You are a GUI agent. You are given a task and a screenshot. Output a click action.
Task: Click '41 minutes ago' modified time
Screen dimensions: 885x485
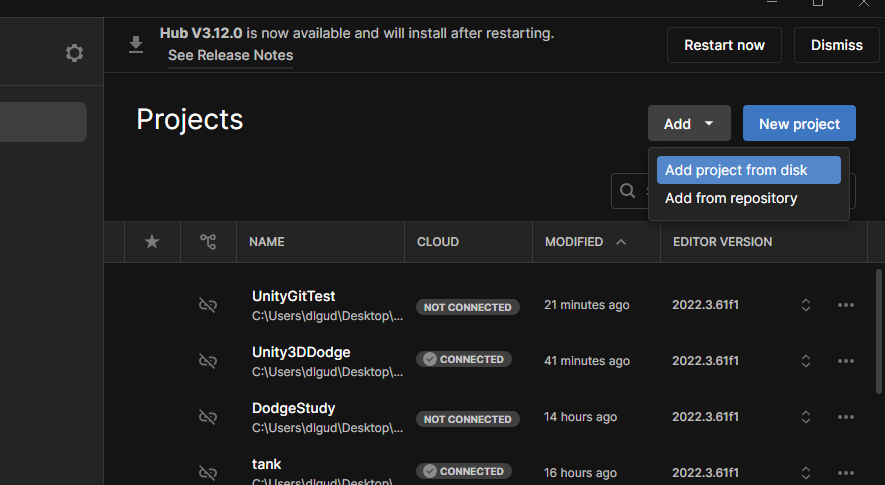[x=586, y=361]
